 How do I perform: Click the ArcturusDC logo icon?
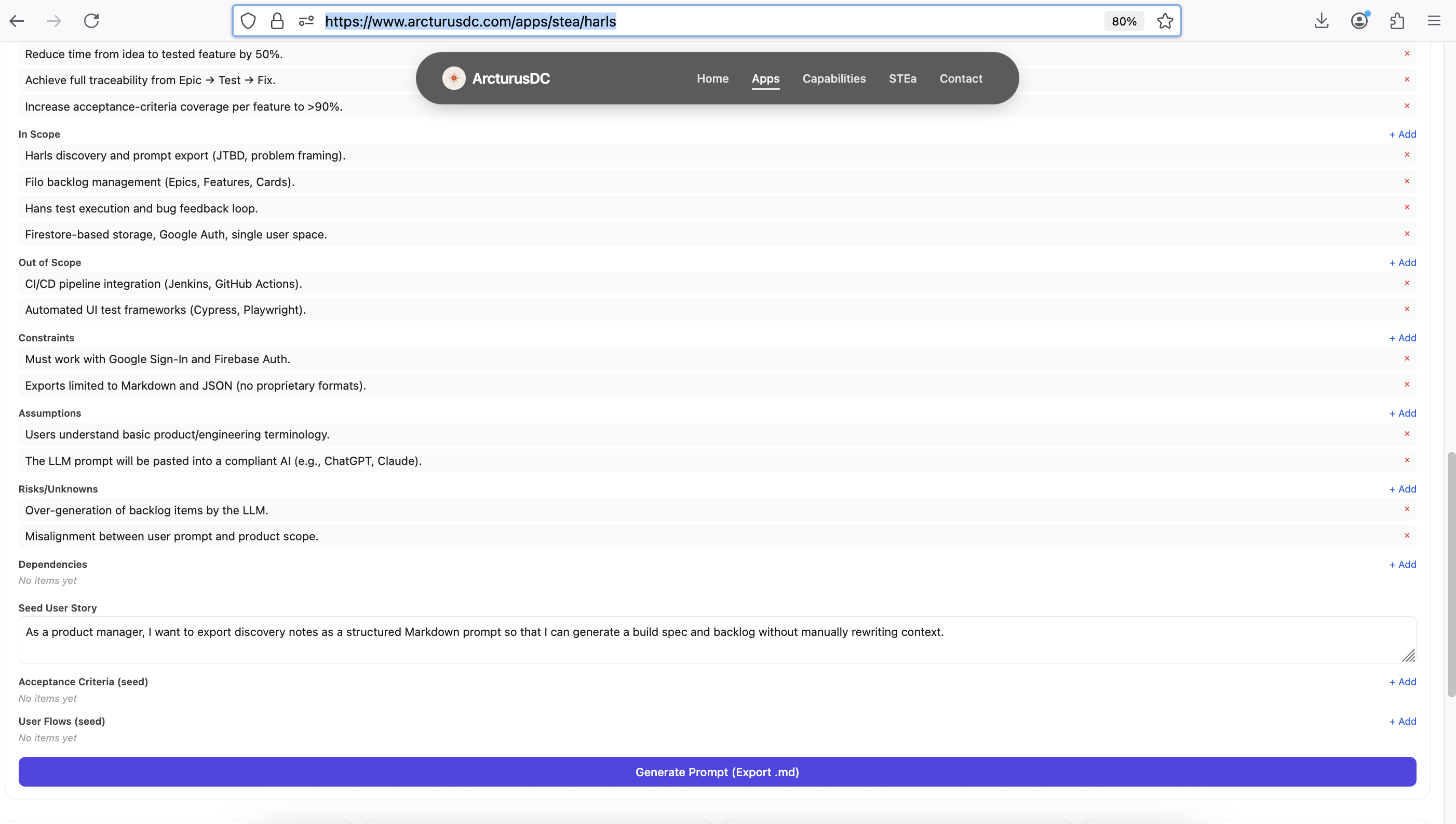454,78
